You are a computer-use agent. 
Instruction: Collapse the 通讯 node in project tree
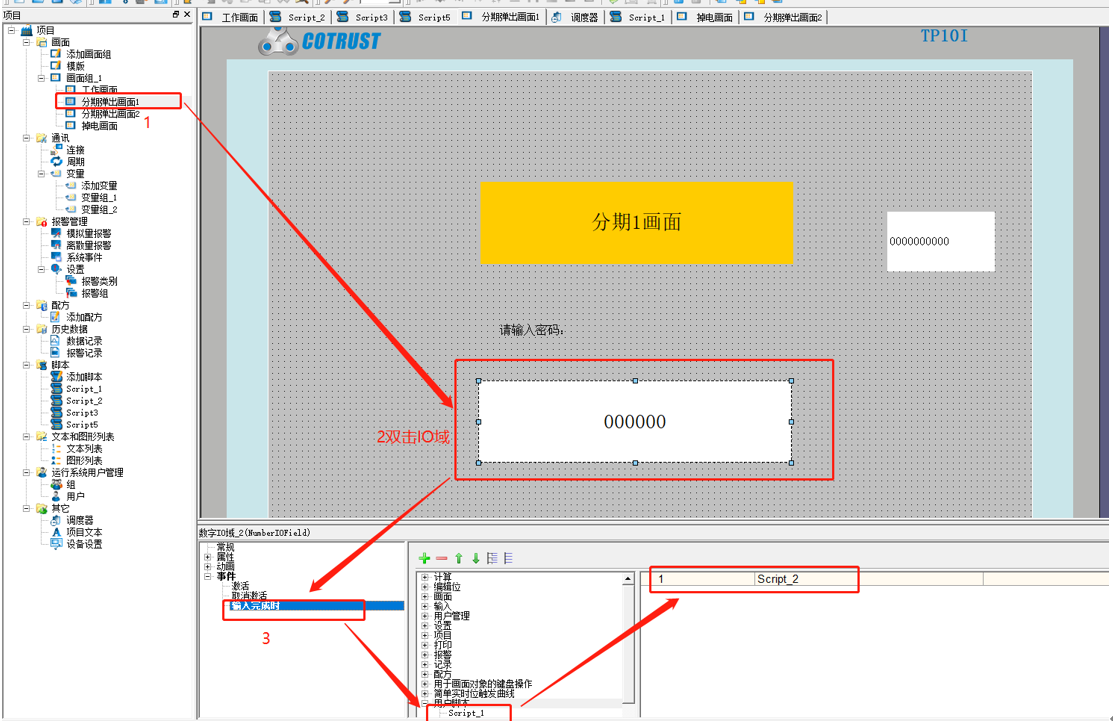click(26, 138)
